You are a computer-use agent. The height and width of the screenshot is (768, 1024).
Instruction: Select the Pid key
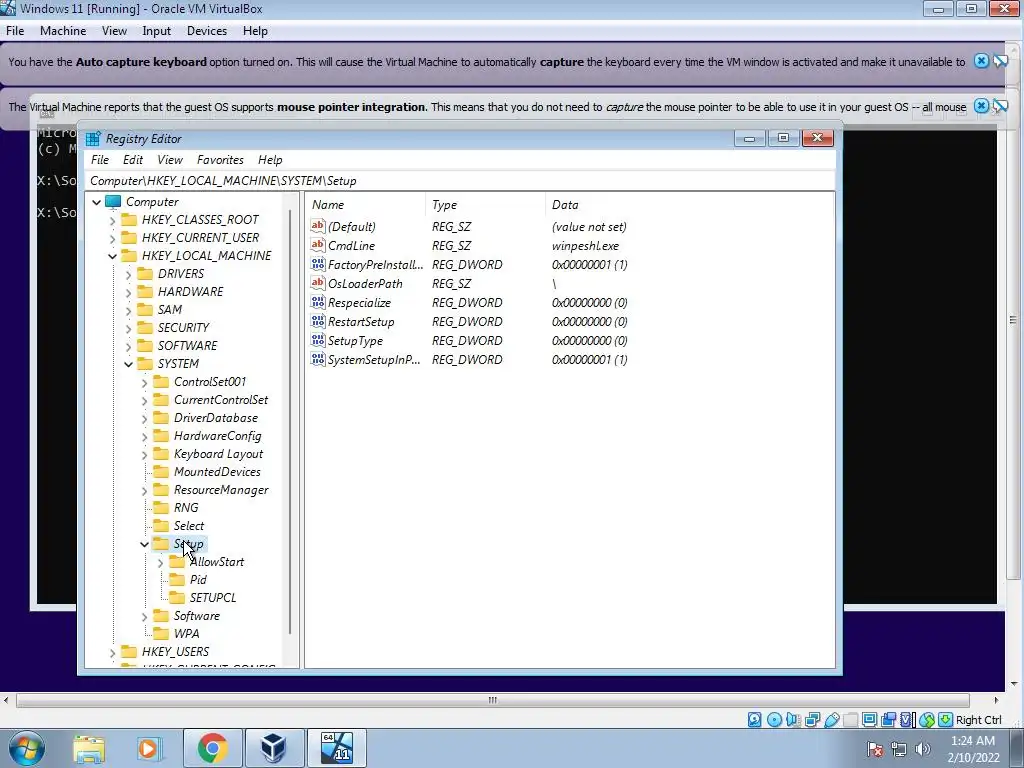pyautogui.click(x=198, y=579)
